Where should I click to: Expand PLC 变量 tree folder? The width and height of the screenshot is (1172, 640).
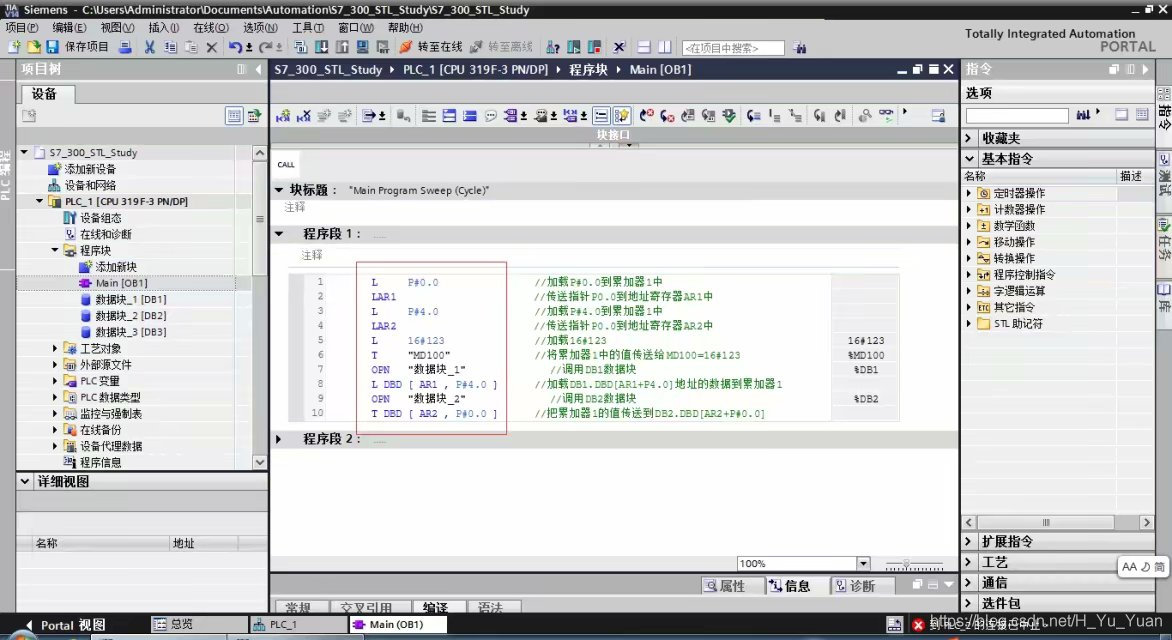[55, 381]
